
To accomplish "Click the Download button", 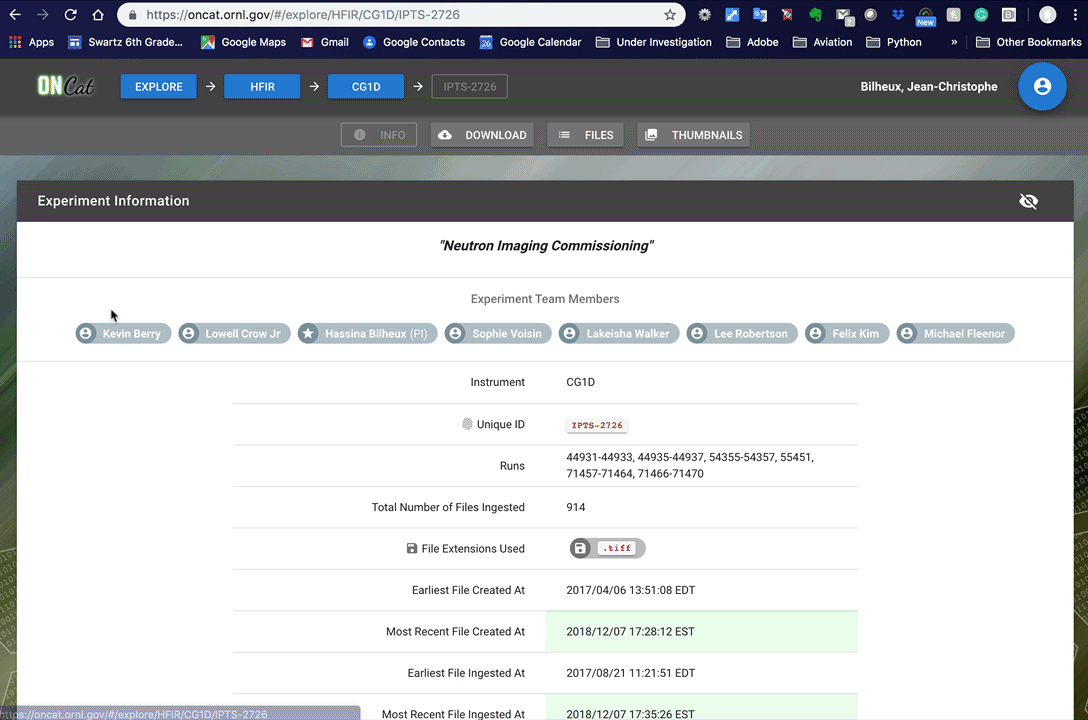I will point(483,135).
